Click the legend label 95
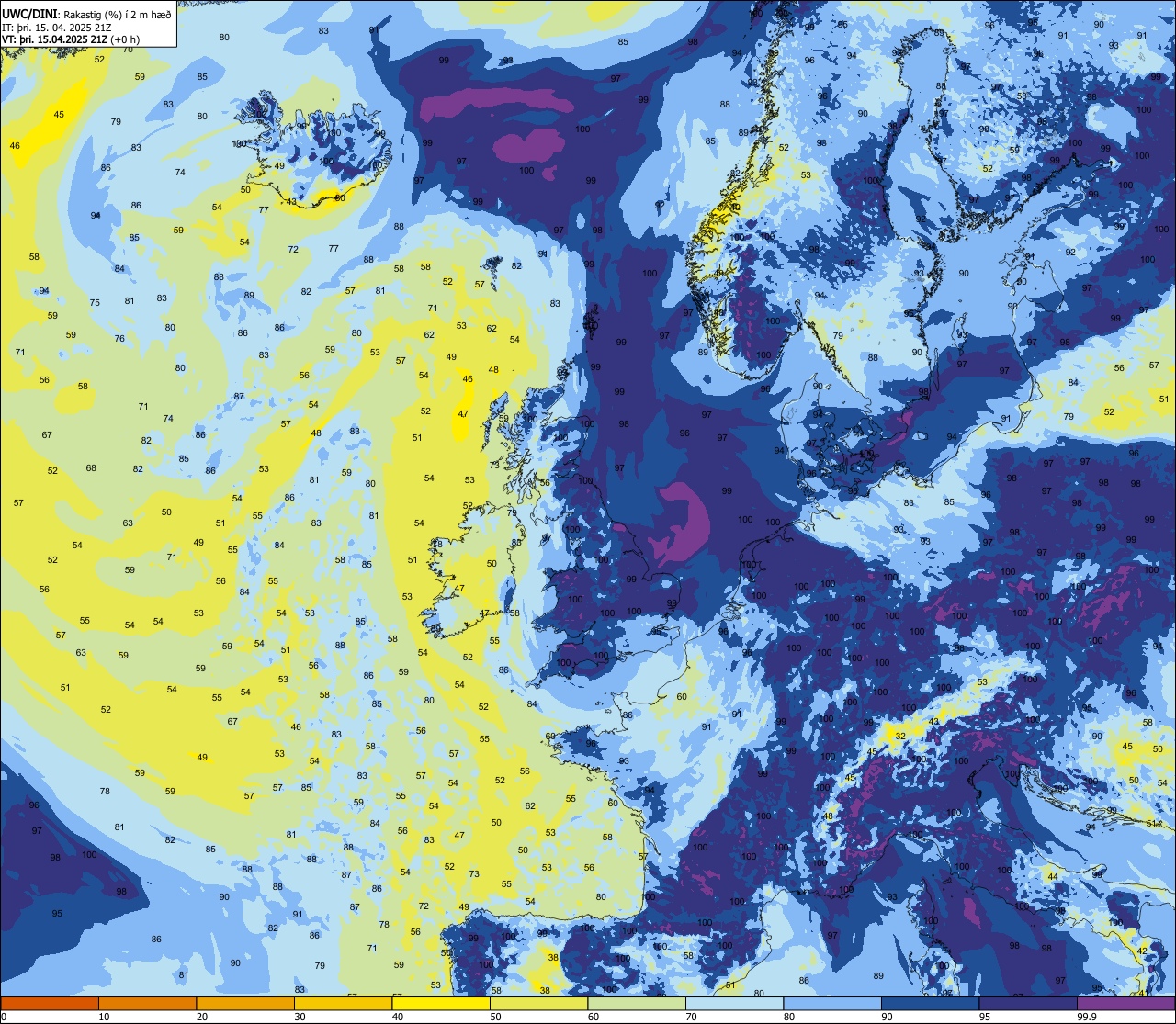 pos(985,1017)
